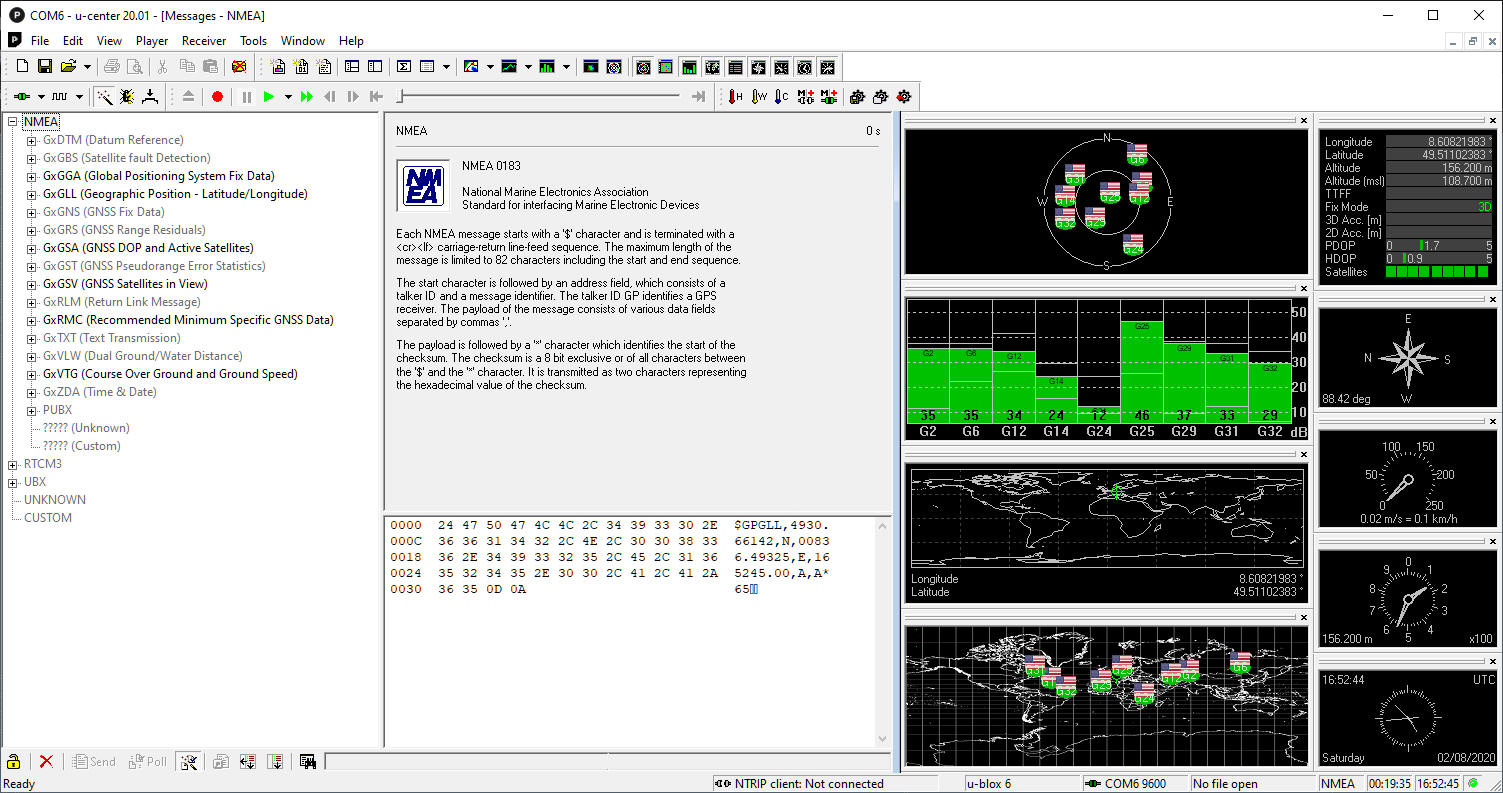The height and width of the screenshot is (793, 1503).
Task: Open the Binary Console icon
Action: 300,67
